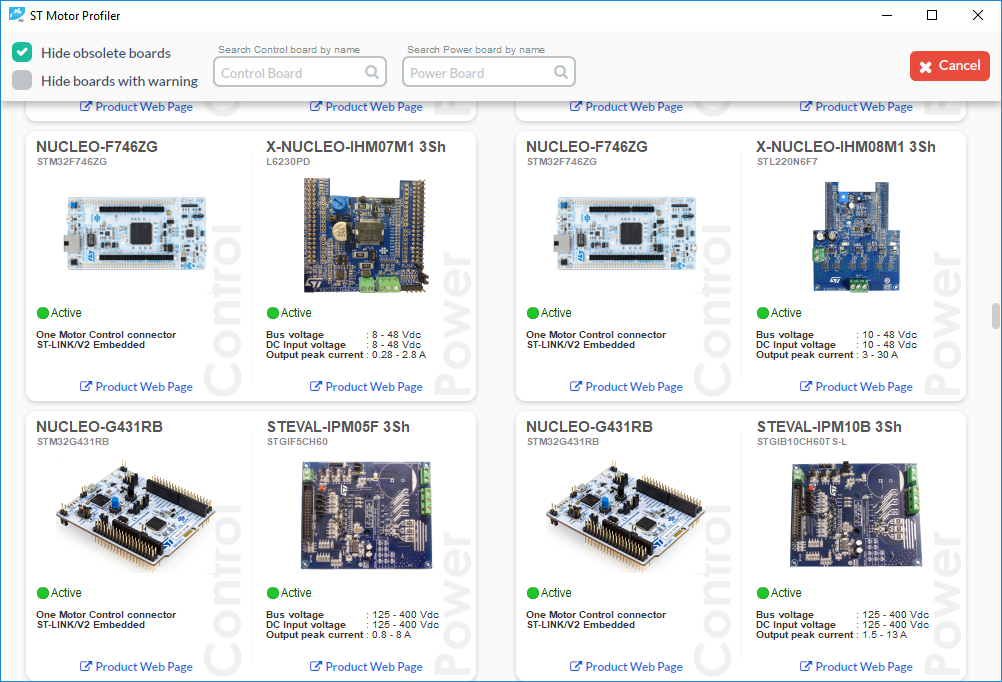Image resolution: width=1002 pixels, height=682 pixels.
Task: Click inside the Power Board search box
Action: [480, 72]
